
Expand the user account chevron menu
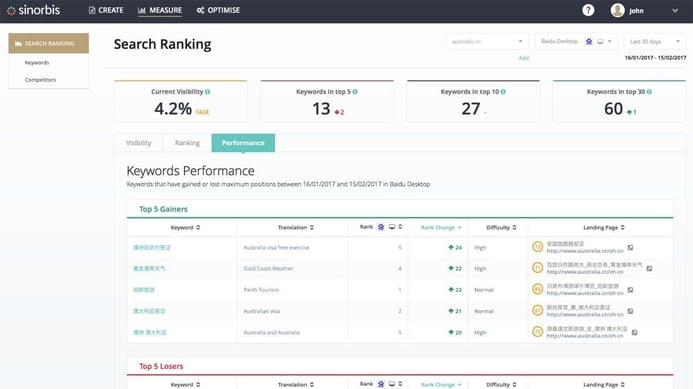pos(675,11)
